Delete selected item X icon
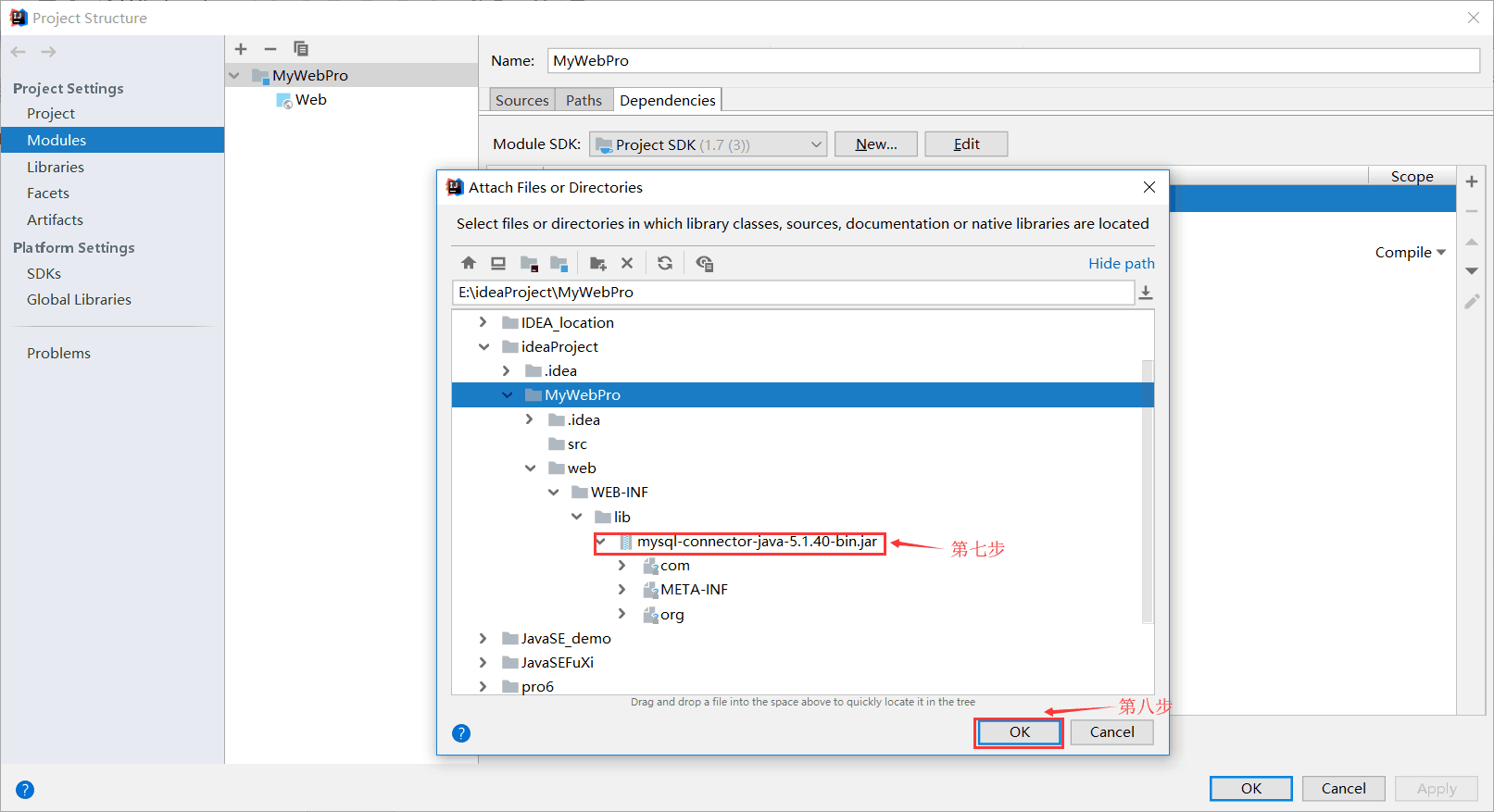The height and width of the screenshot is (812, 1494). tap(627, 263)
